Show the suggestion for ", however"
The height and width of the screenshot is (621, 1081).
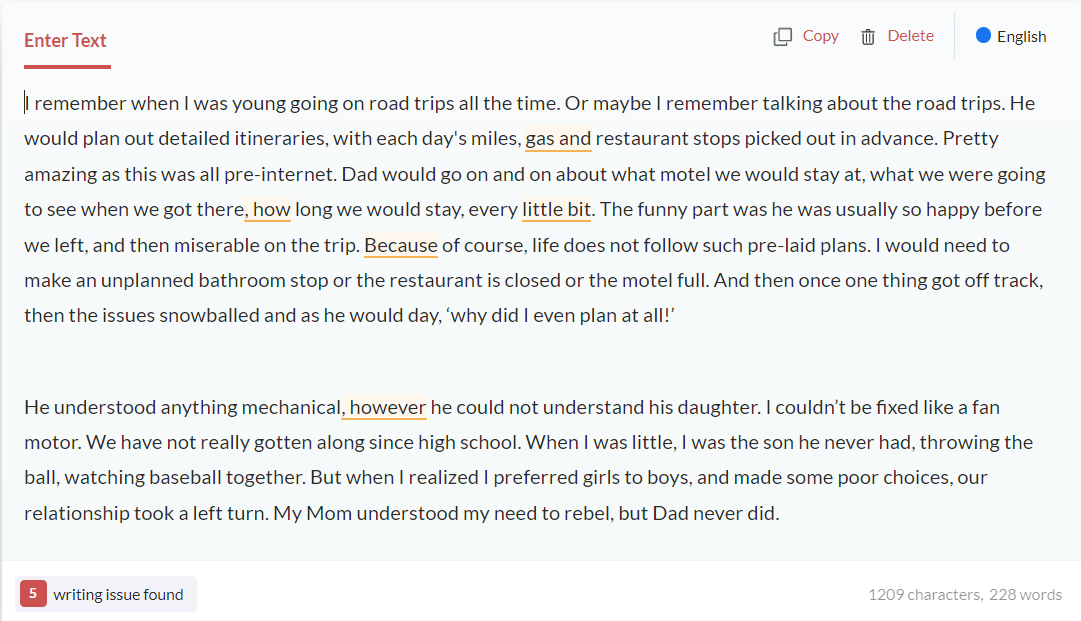385,408
